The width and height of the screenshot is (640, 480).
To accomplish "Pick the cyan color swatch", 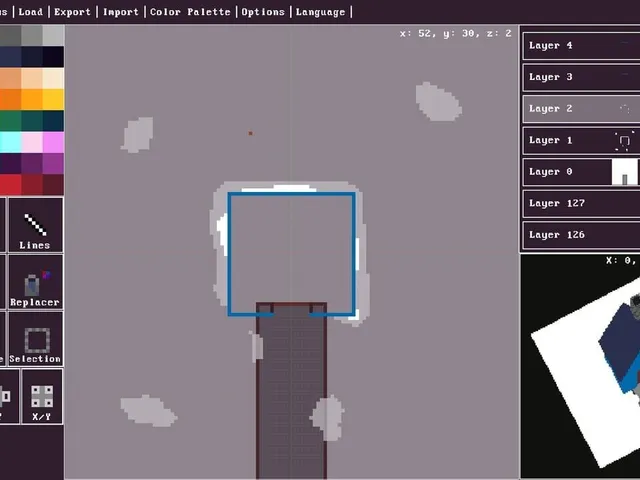I will [11, 142].
